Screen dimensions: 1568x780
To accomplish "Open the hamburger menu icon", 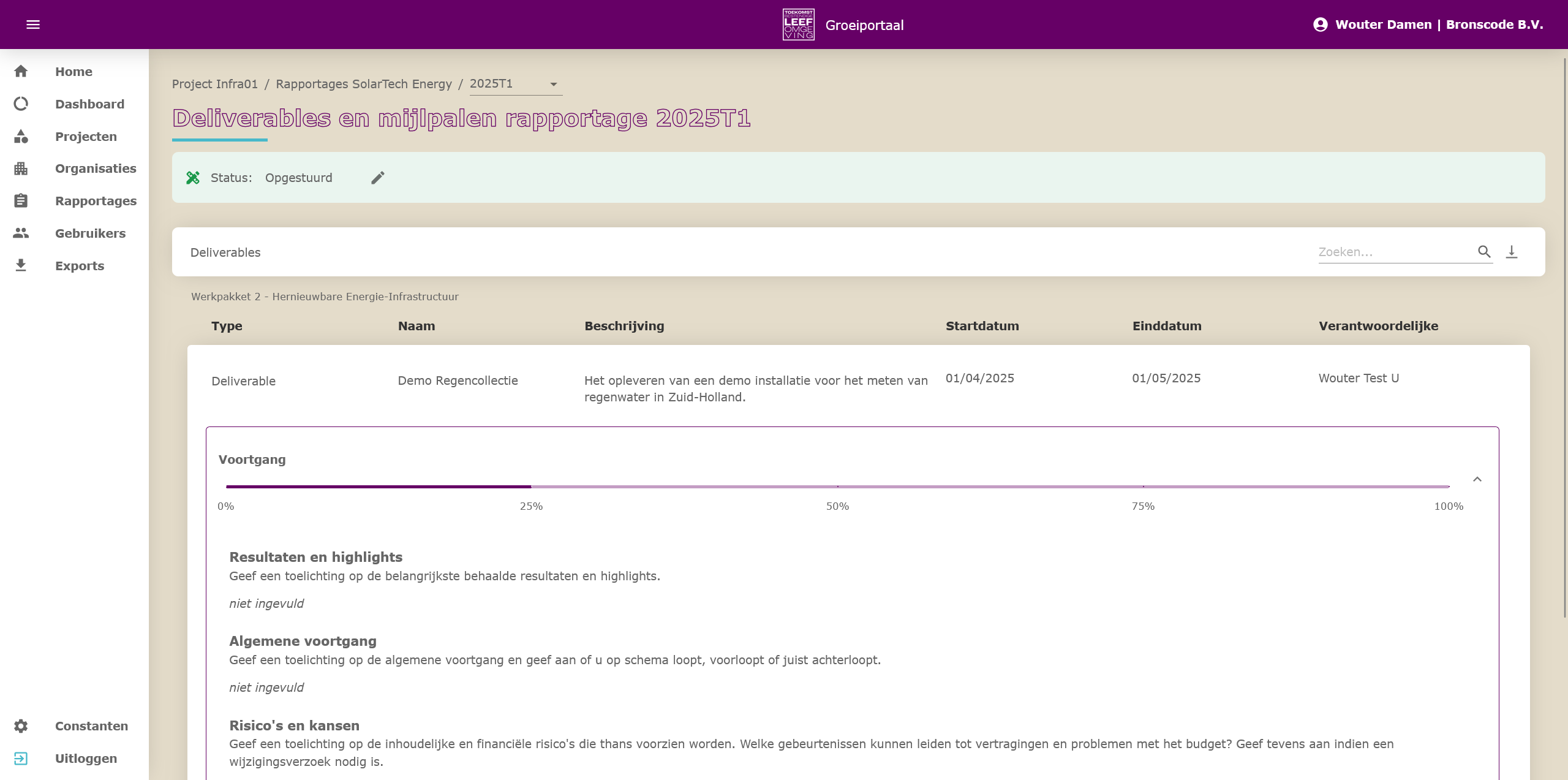I will (x=33, y=25).
